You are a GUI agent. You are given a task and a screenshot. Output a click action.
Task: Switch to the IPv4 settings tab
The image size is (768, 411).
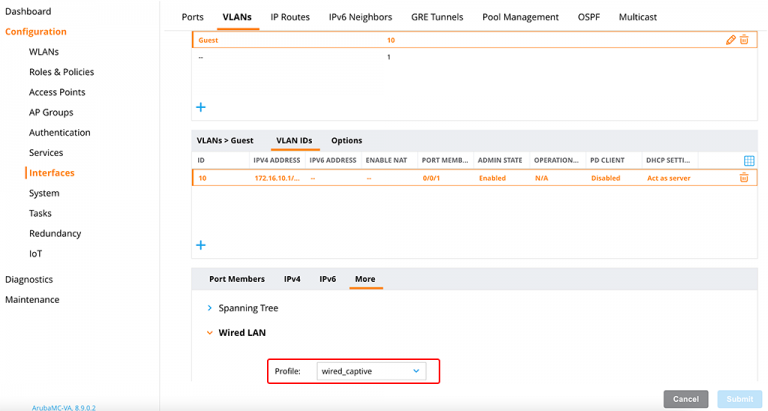point(292,279)
